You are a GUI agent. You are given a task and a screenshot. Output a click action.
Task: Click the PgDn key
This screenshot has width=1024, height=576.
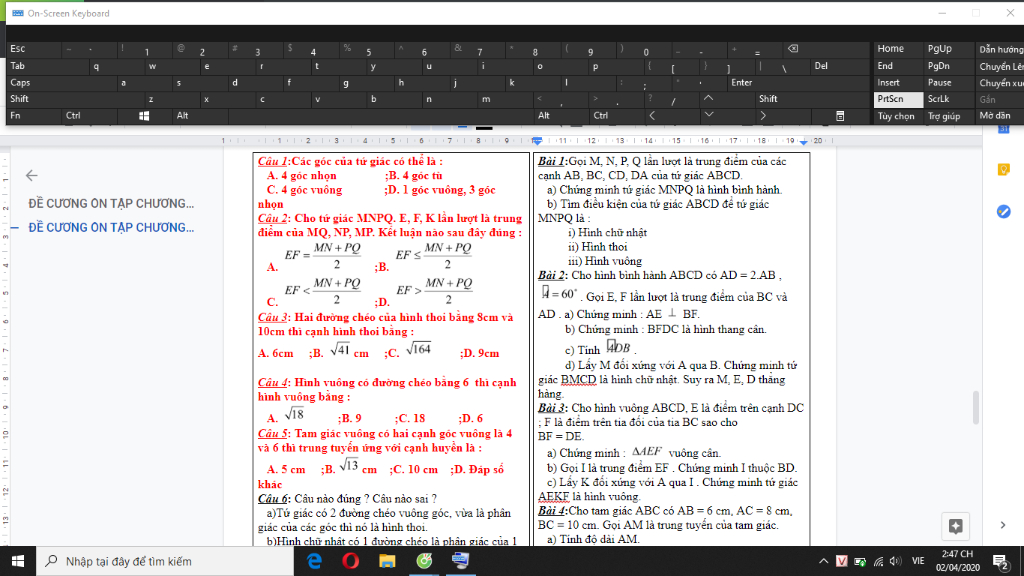tap(948, 66)
